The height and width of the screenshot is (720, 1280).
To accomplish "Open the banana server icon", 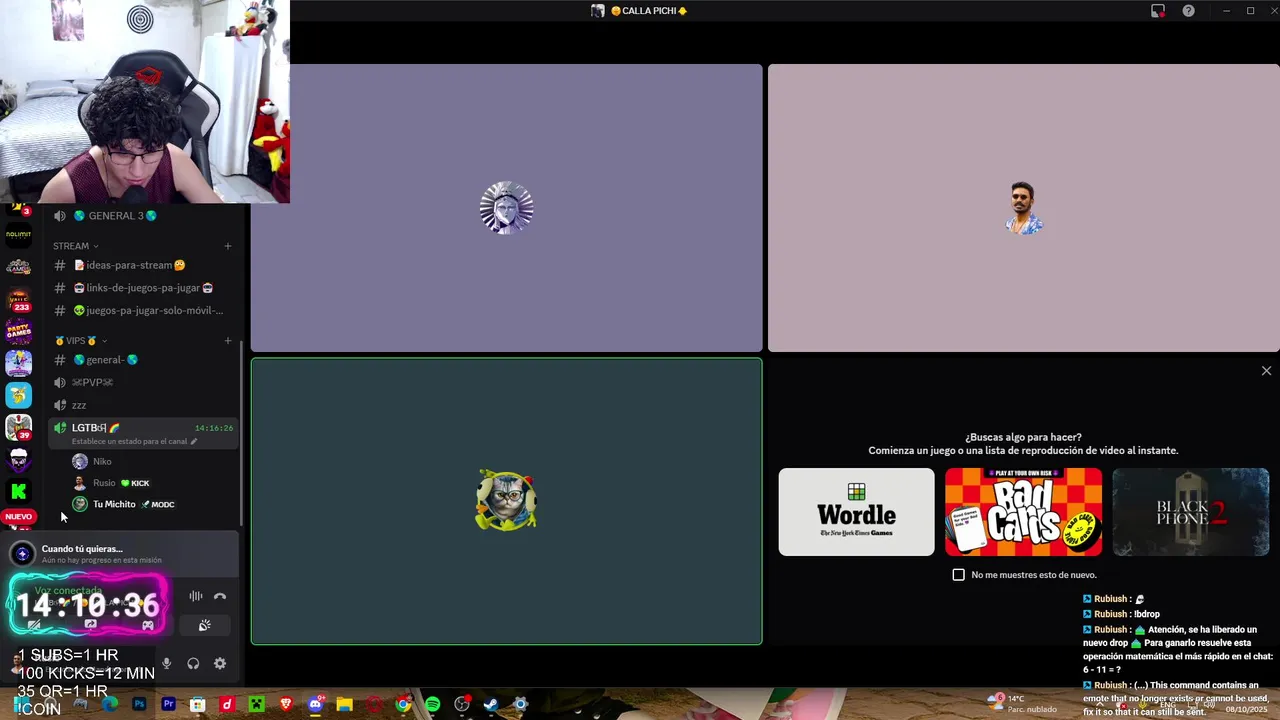I will [18, 395].
